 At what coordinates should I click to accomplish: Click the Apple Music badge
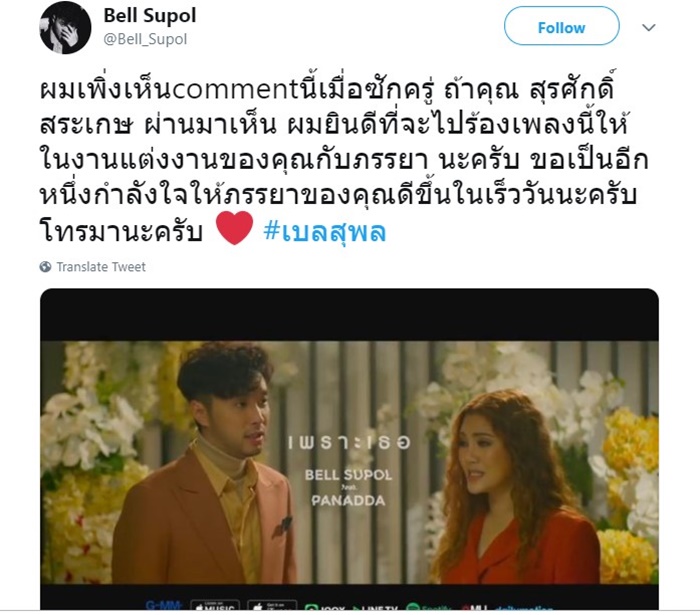coord(215,605)
